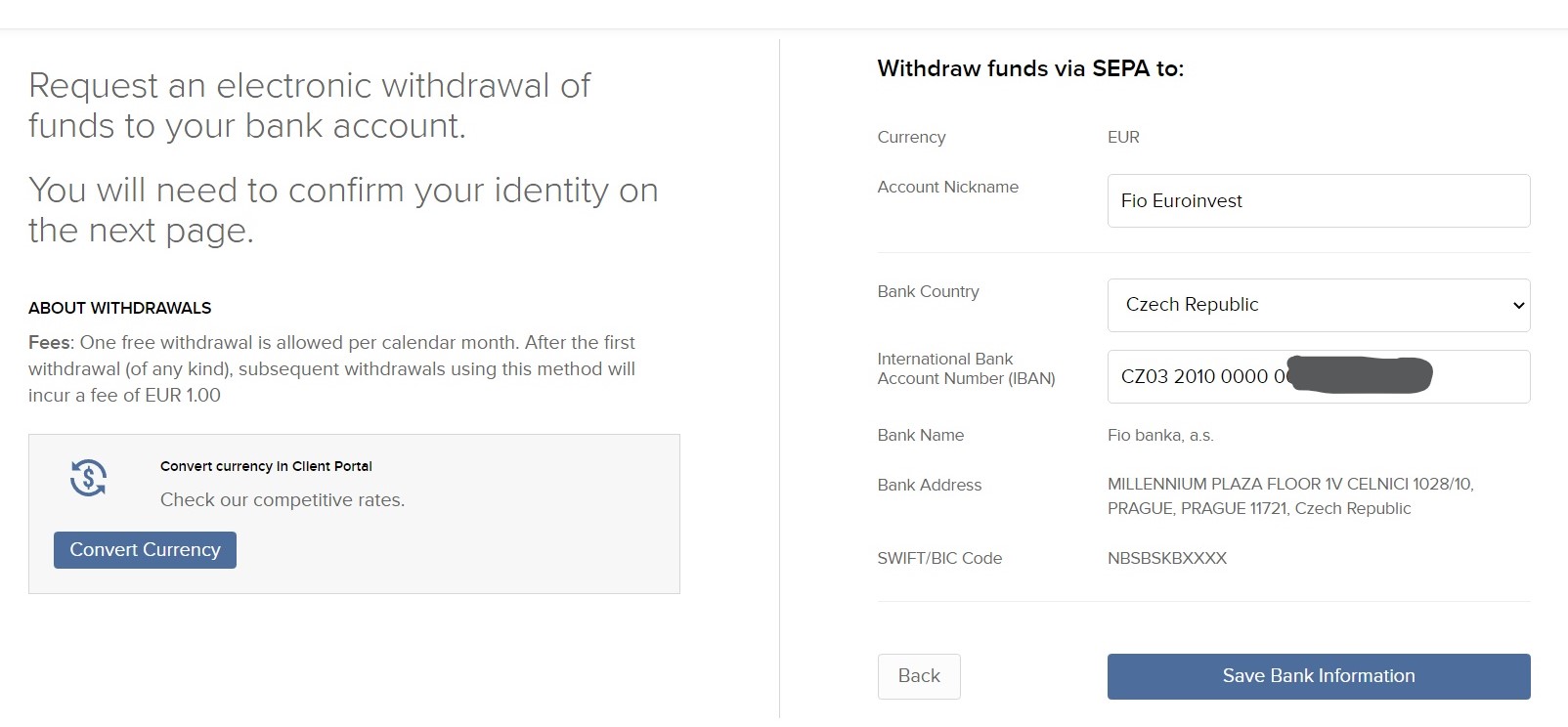Click the Account Nickname label
The image size is (1568, 727).
tap(947, 187)
